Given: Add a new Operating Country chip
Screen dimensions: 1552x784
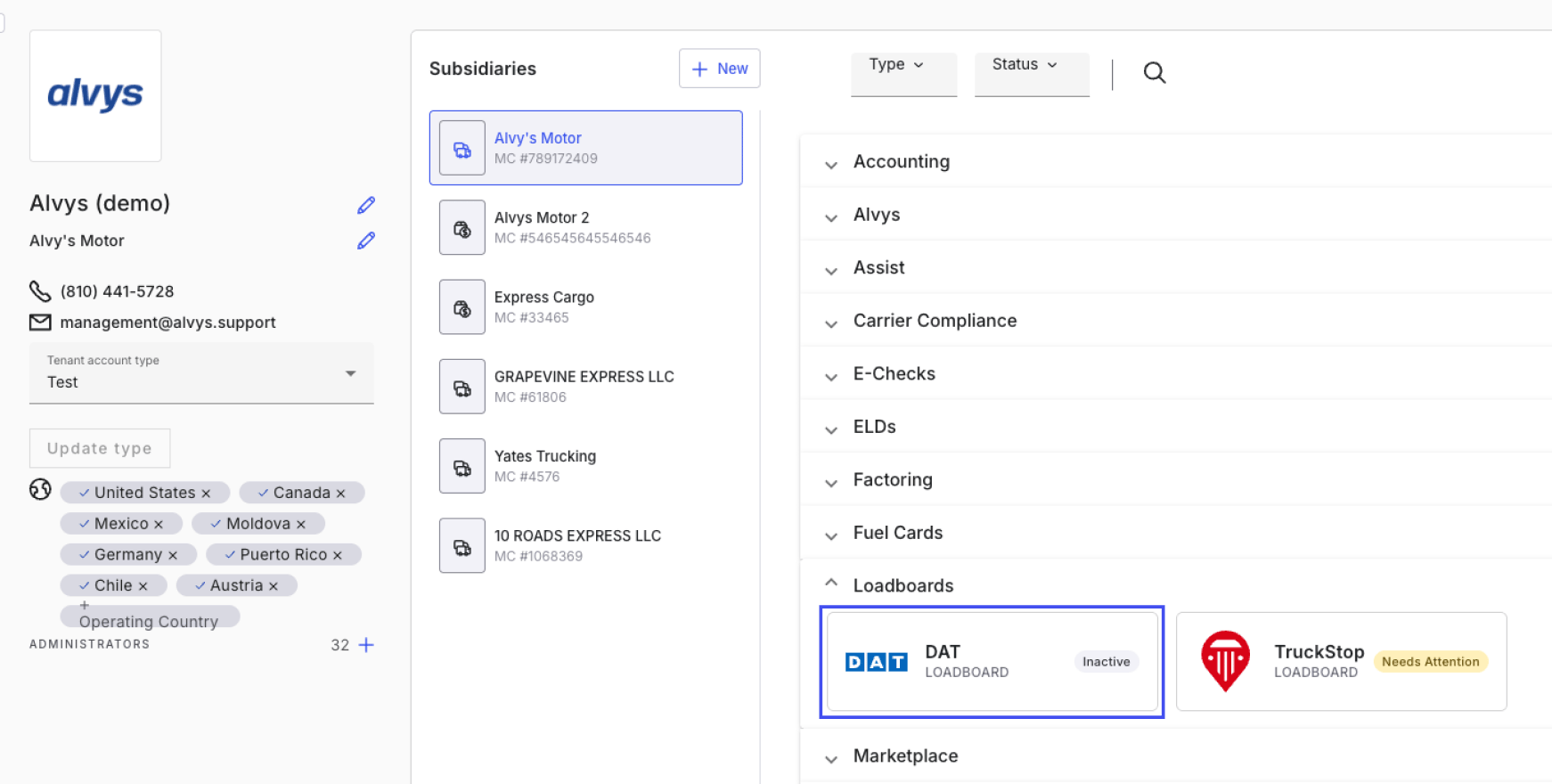Looking at the screenshot, I should click(150, 617).
